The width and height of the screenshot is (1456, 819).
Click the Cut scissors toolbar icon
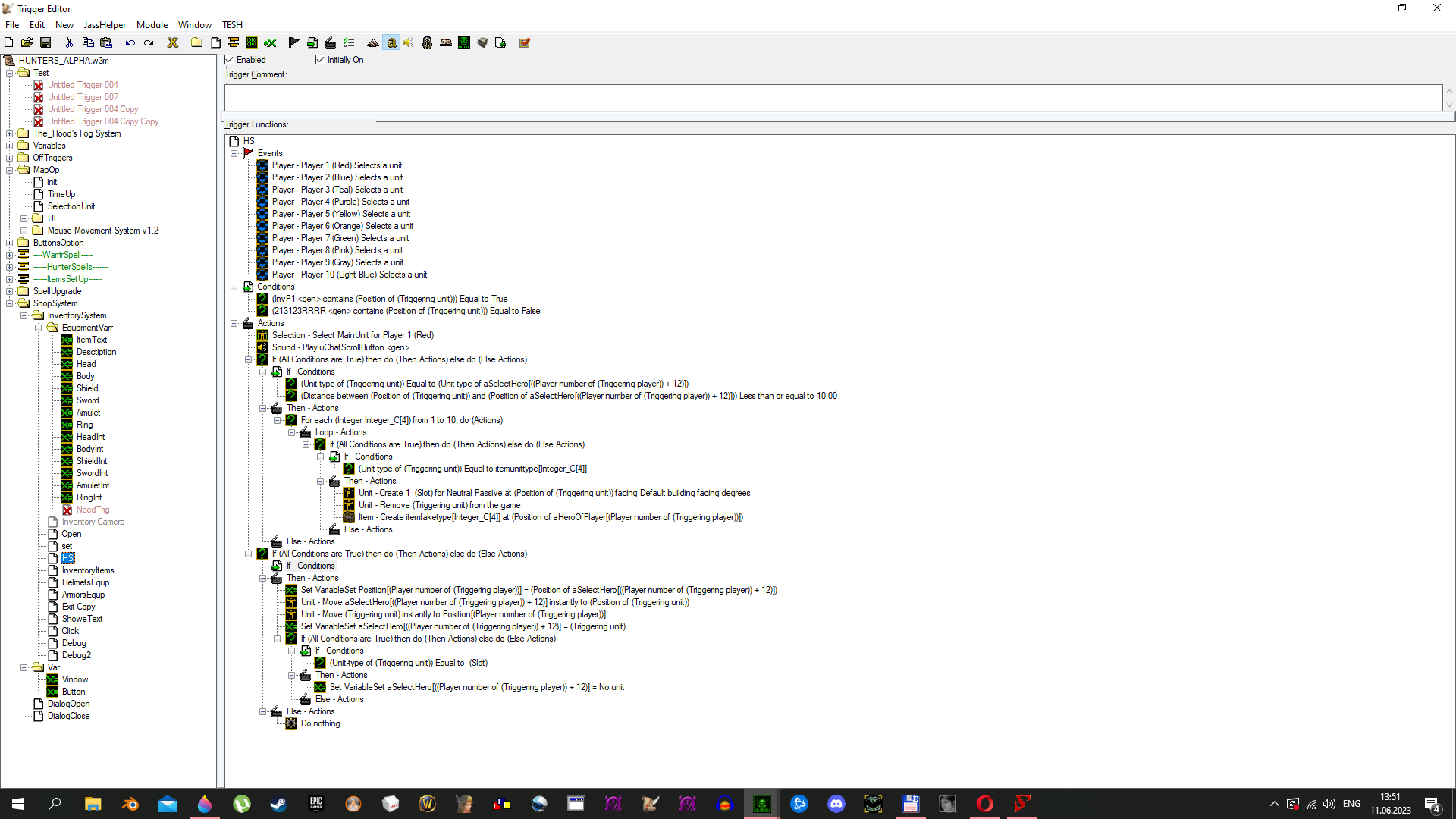(x=69, y=42)
